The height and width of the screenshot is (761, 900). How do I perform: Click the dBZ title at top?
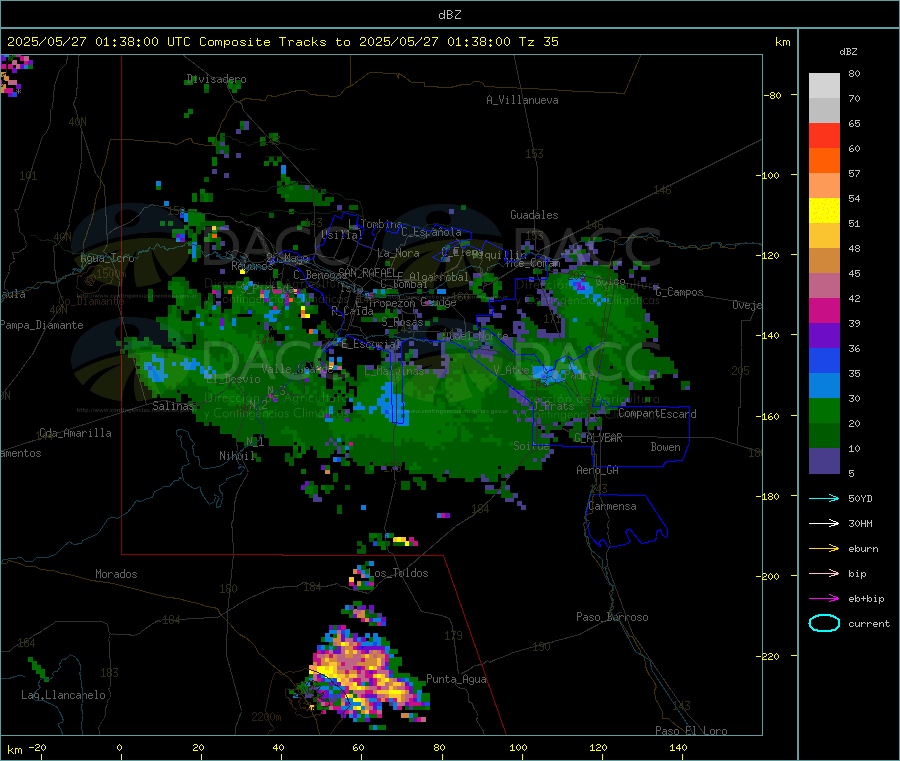[x=449, y=15]
